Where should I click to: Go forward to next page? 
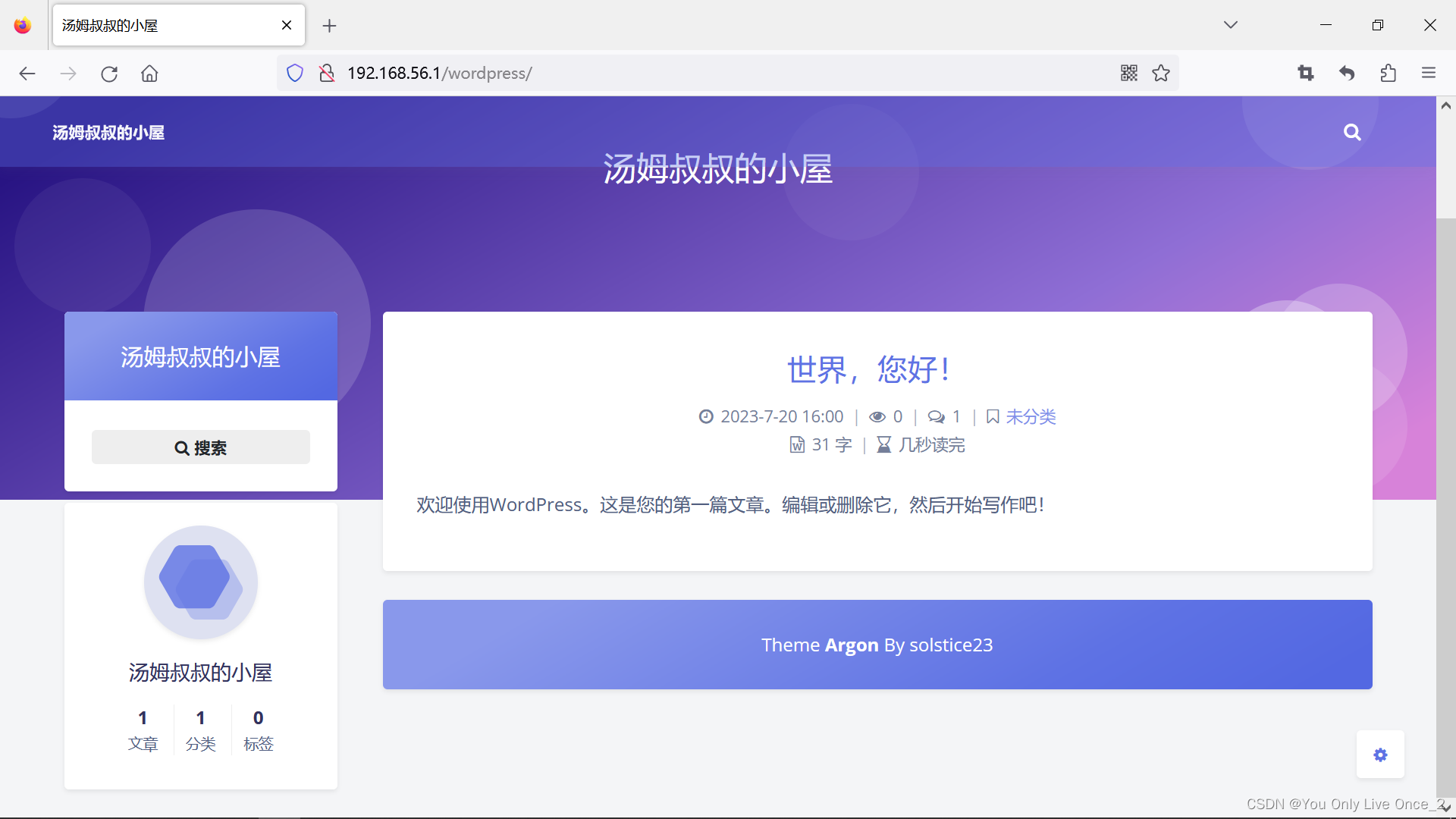[x=68, y=74]
